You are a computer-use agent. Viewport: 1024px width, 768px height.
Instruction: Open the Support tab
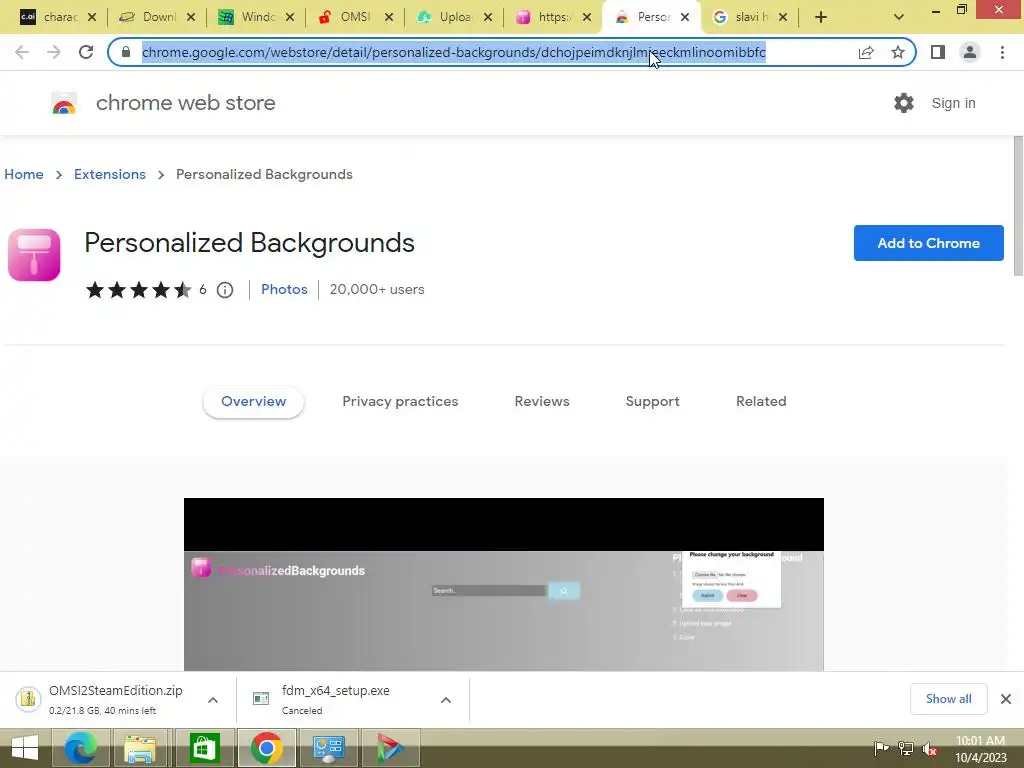652,402
